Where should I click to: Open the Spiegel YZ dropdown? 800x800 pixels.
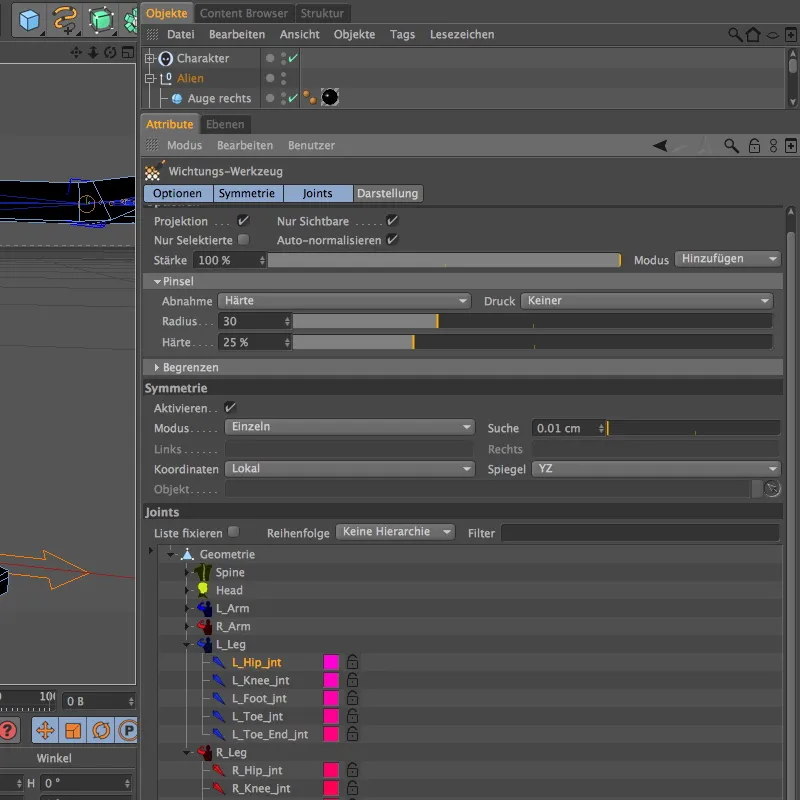pos(656,468)
